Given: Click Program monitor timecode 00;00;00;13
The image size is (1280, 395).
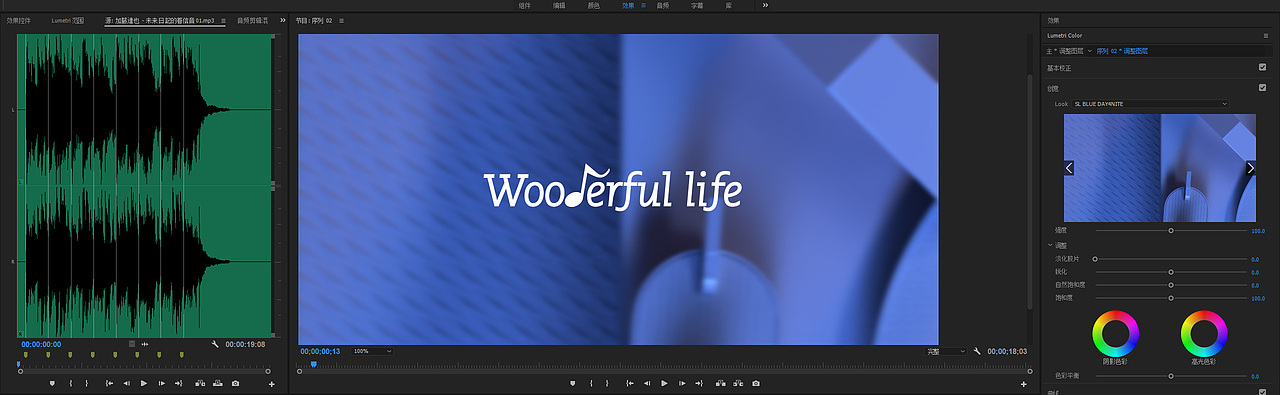Looking at the screenshot, I should (x=320, y=351).
